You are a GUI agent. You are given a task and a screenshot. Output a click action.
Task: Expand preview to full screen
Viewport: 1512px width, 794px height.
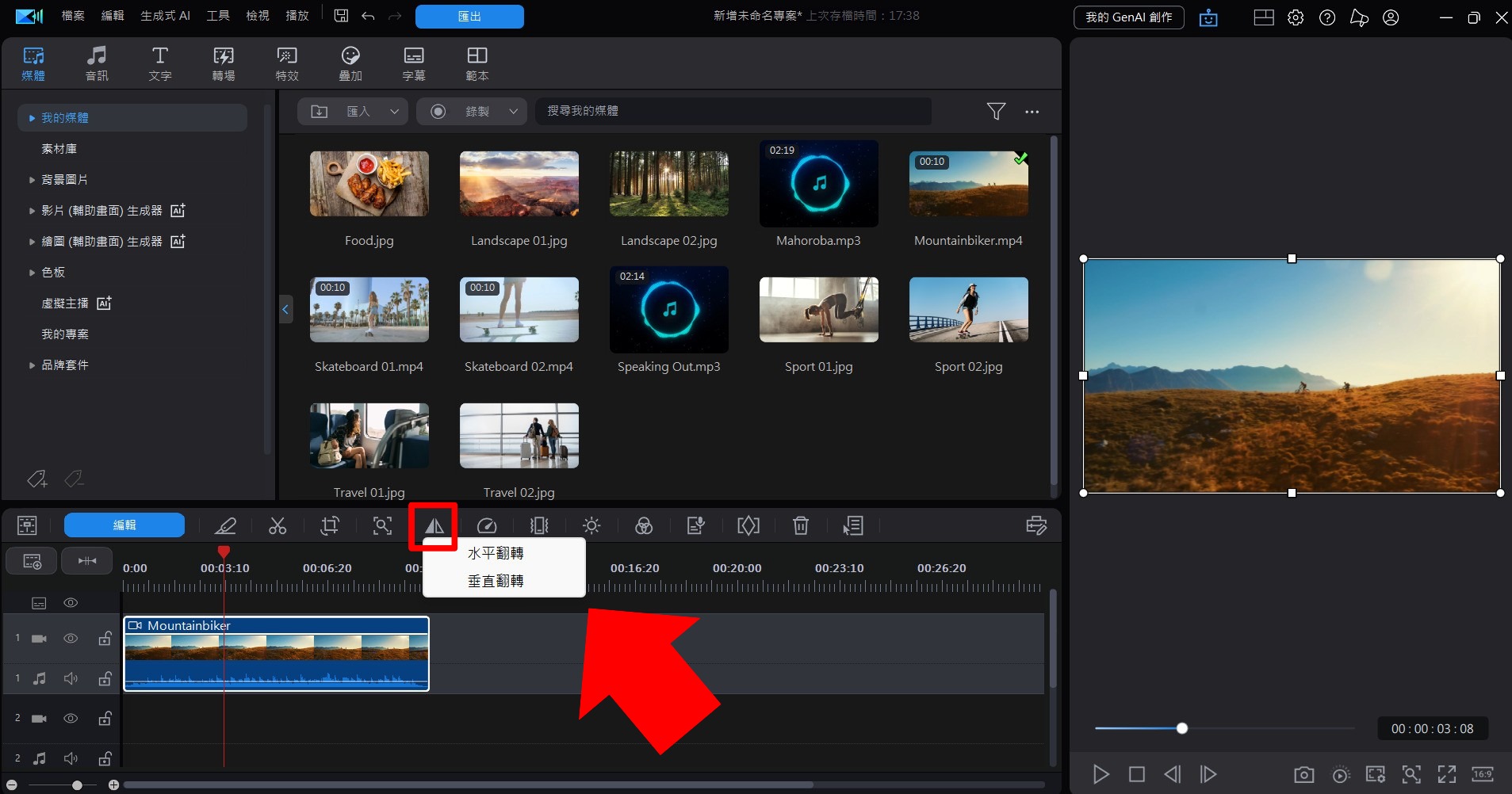click(x=1447, y=774)
